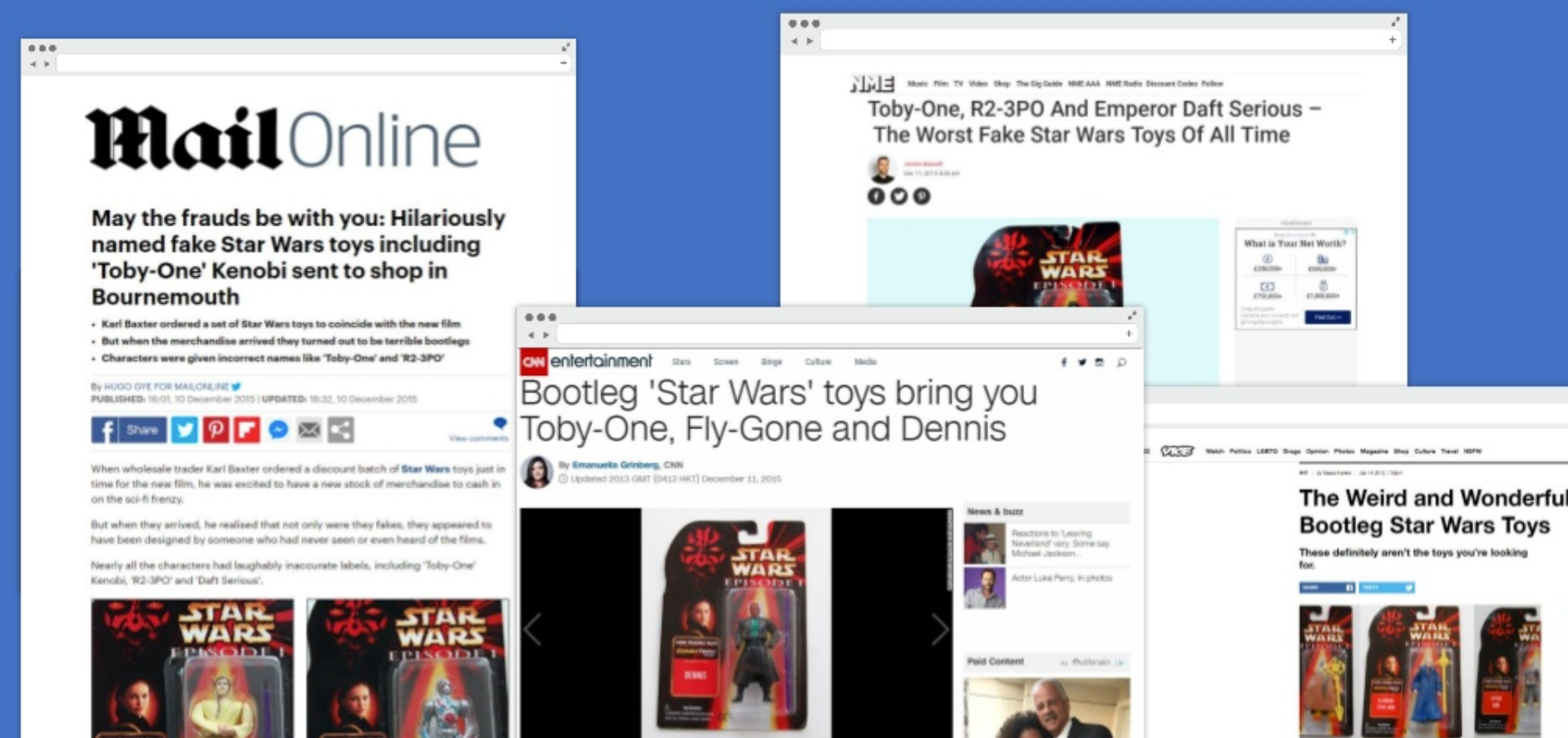Click Facebook icon in CNN header
The width and height of the screenshot is (1568, 738).
(1064, 362)
